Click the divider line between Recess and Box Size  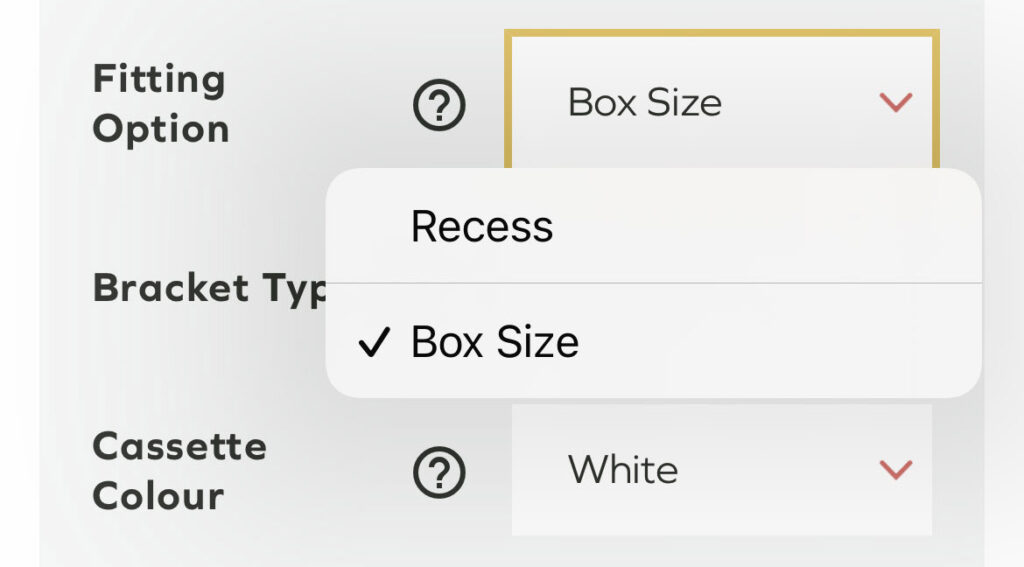(652, 283)
